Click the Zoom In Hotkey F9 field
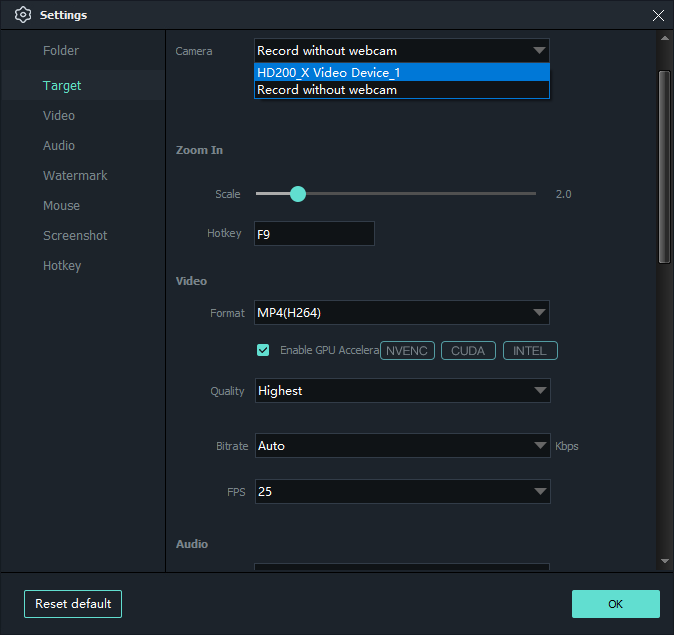 [x=314, y=234]
